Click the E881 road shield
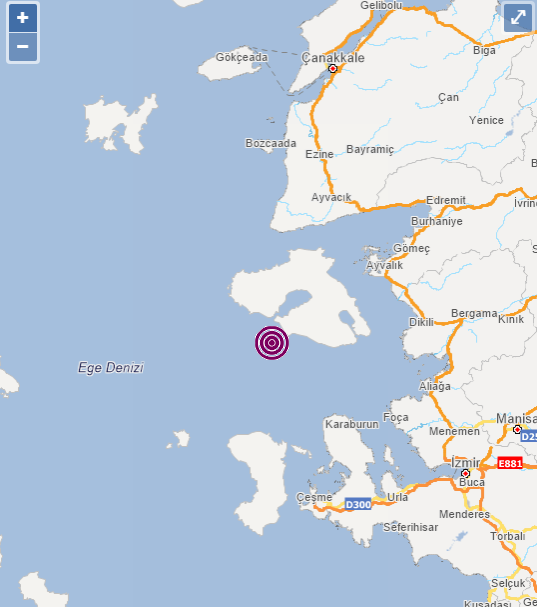The image size is (537, 607). pyautogui.click(x=510, y=463)
